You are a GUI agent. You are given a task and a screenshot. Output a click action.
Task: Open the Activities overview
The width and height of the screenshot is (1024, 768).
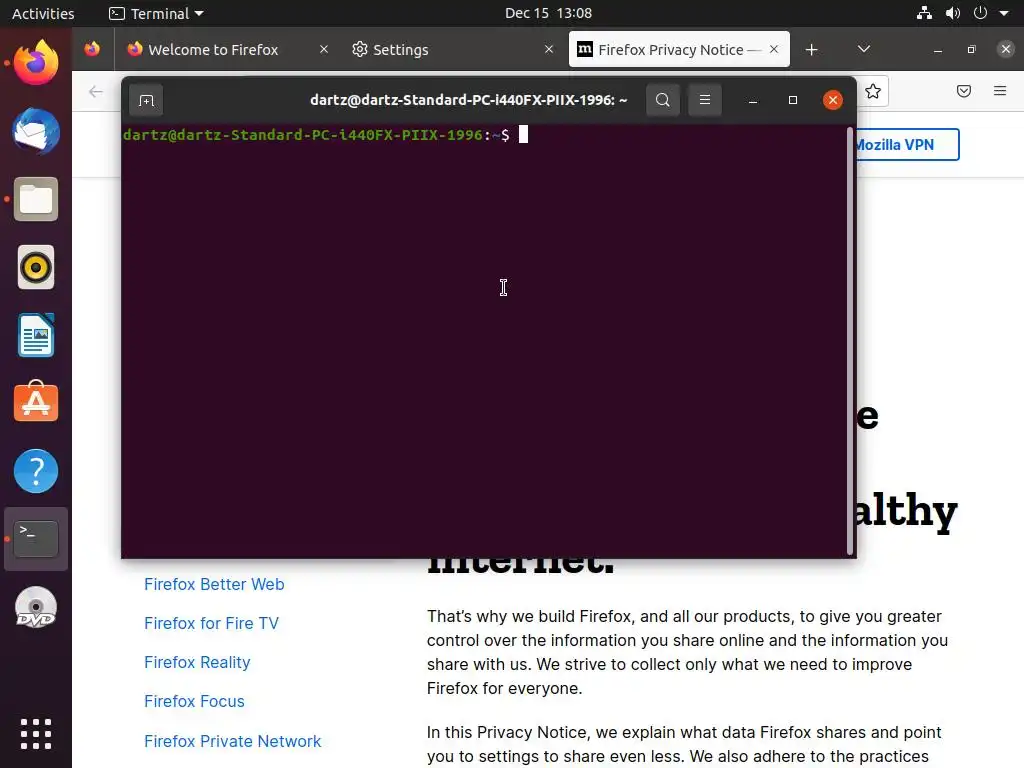43,13
